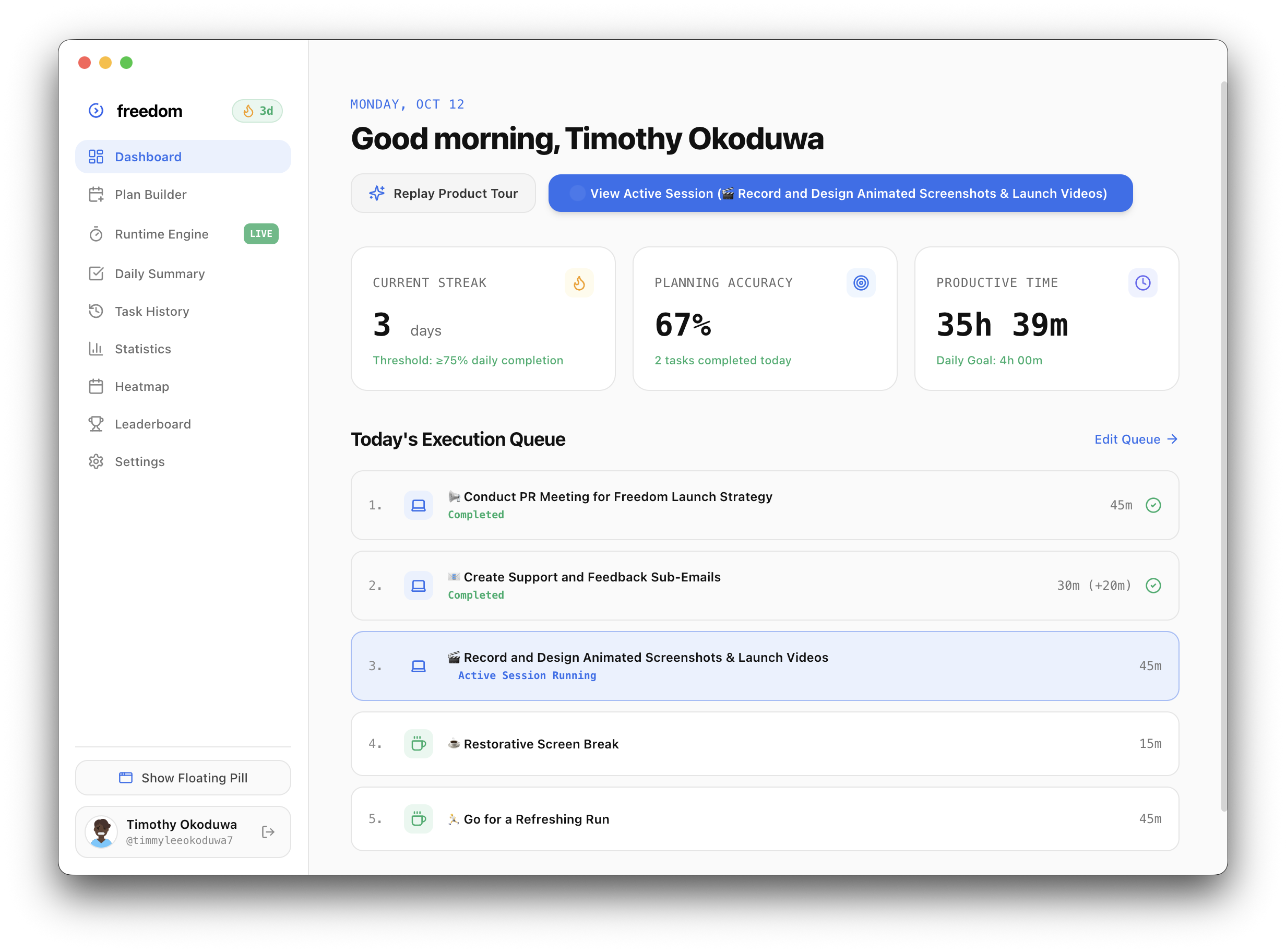Click the @timmyleeokoduwa7 username

tap(179, 841)
